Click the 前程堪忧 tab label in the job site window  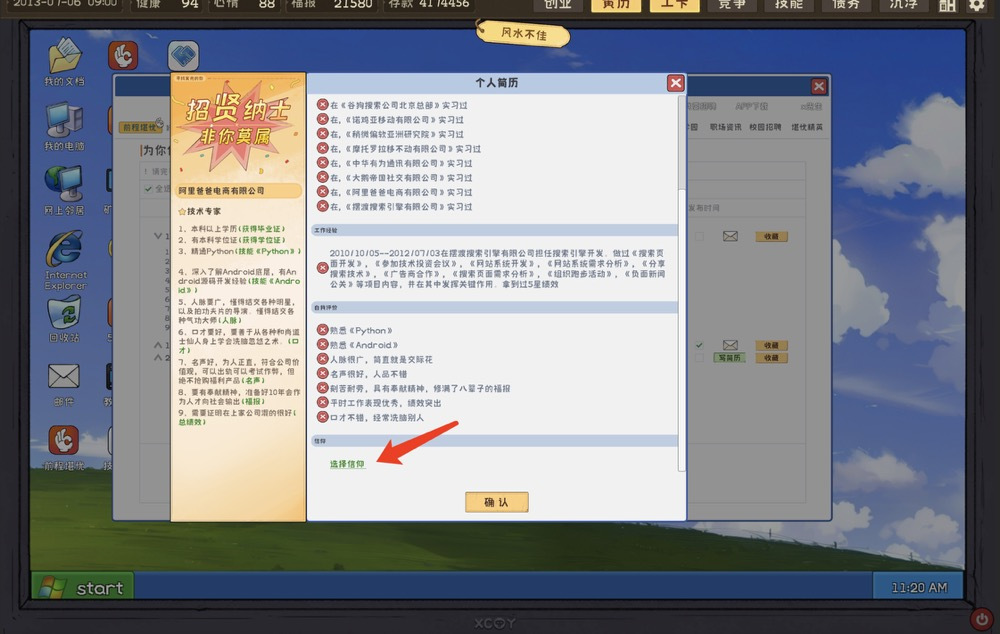point(140,127)
